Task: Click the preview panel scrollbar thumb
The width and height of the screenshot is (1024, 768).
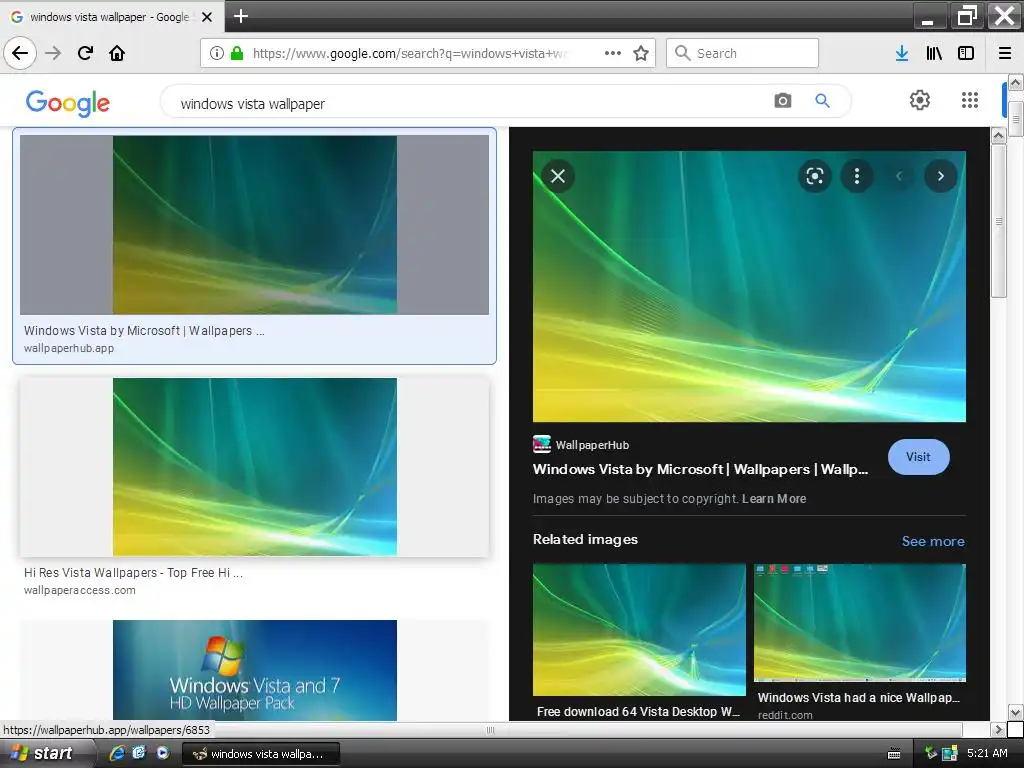Action: [x=999, y=221]
